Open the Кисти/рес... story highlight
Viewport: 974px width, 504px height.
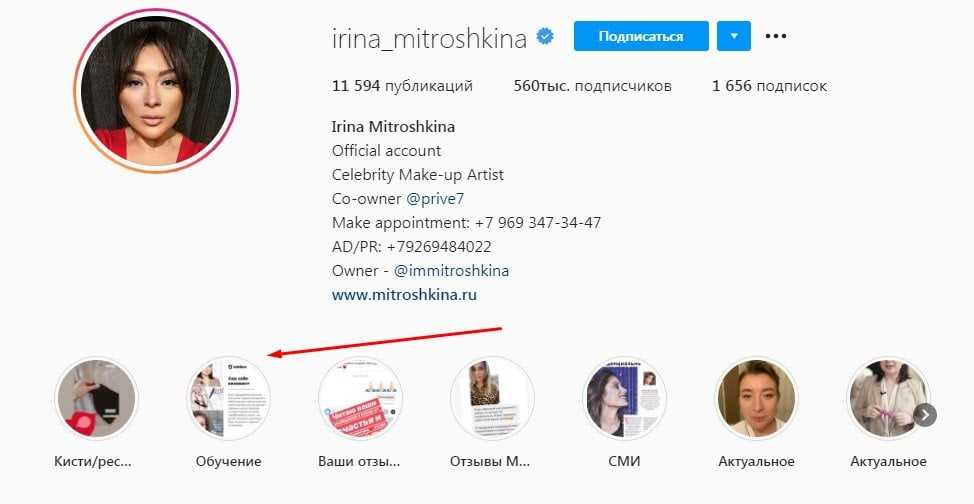[x=96, y=398]
